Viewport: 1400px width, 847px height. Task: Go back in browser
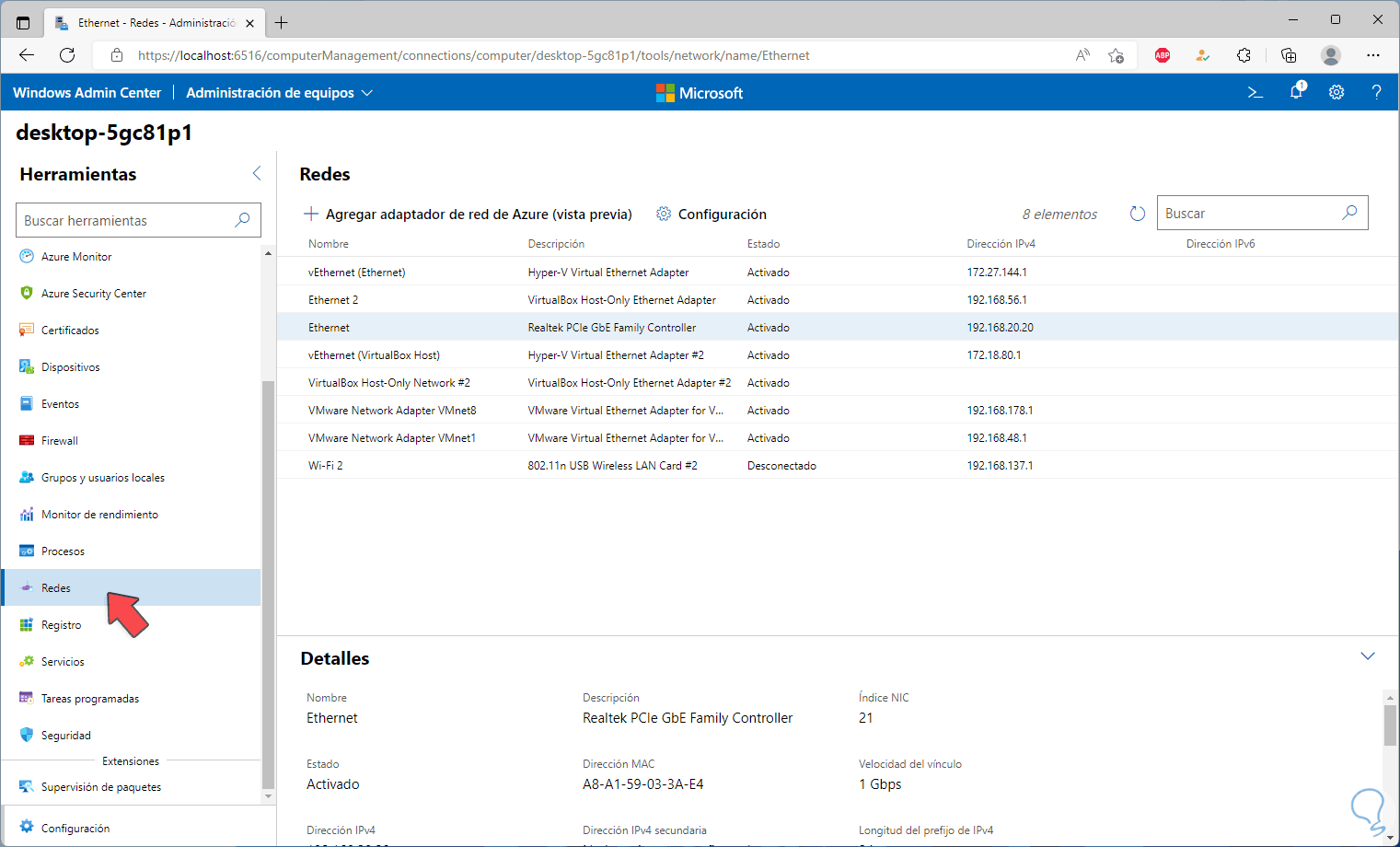pos(27,55)
